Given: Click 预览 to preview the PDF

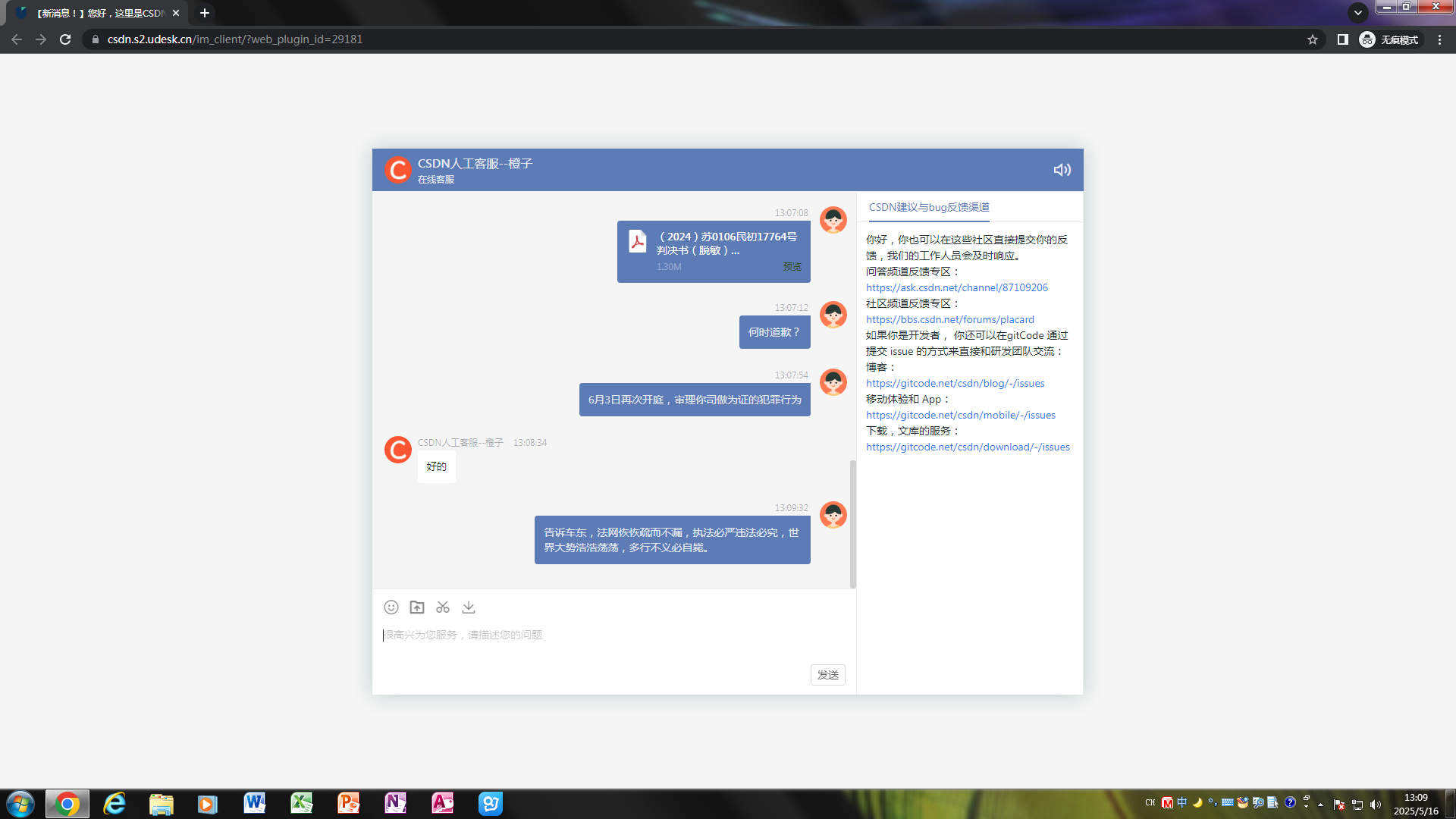Looking at the screenshot, I should [792, 267].
